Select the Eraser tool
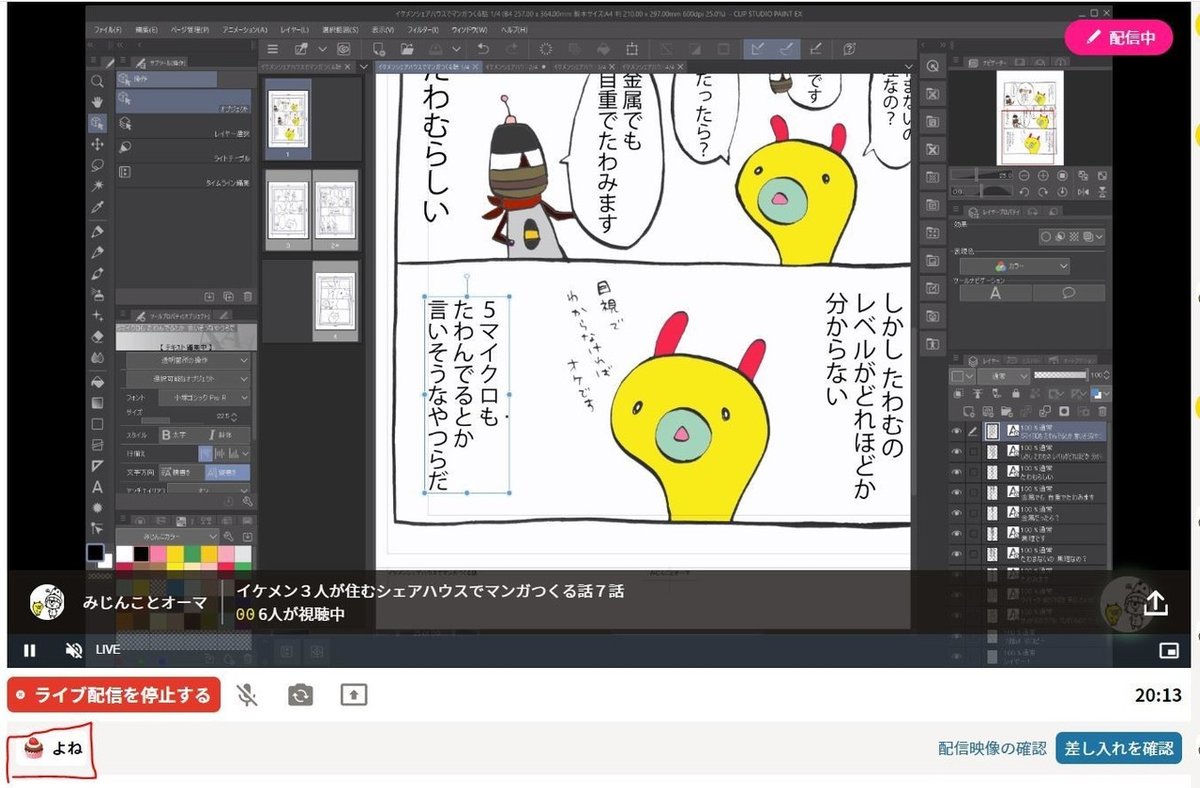This screenshot has width=1200, height=788. pos(97,337)
